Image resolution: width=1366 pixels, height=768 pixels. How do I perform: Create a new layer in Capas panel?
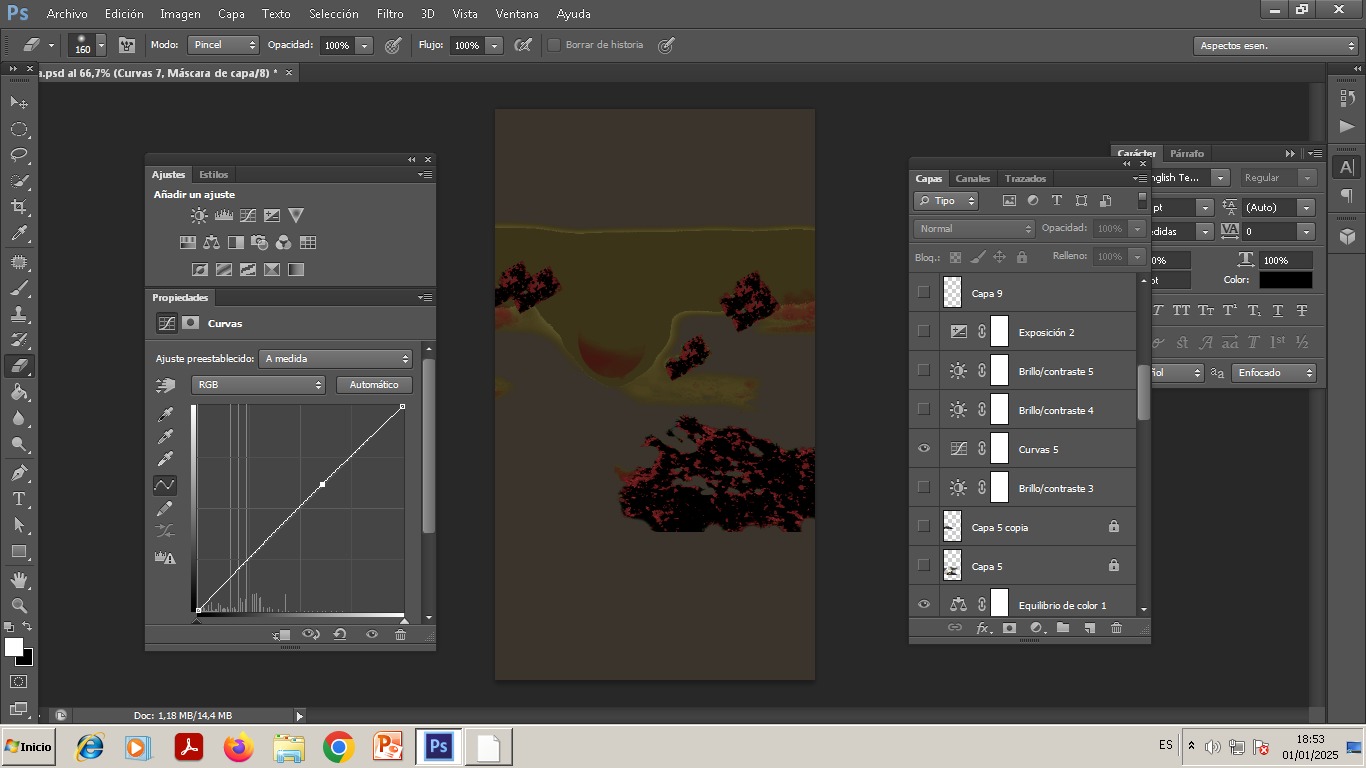click(1089, 628)
